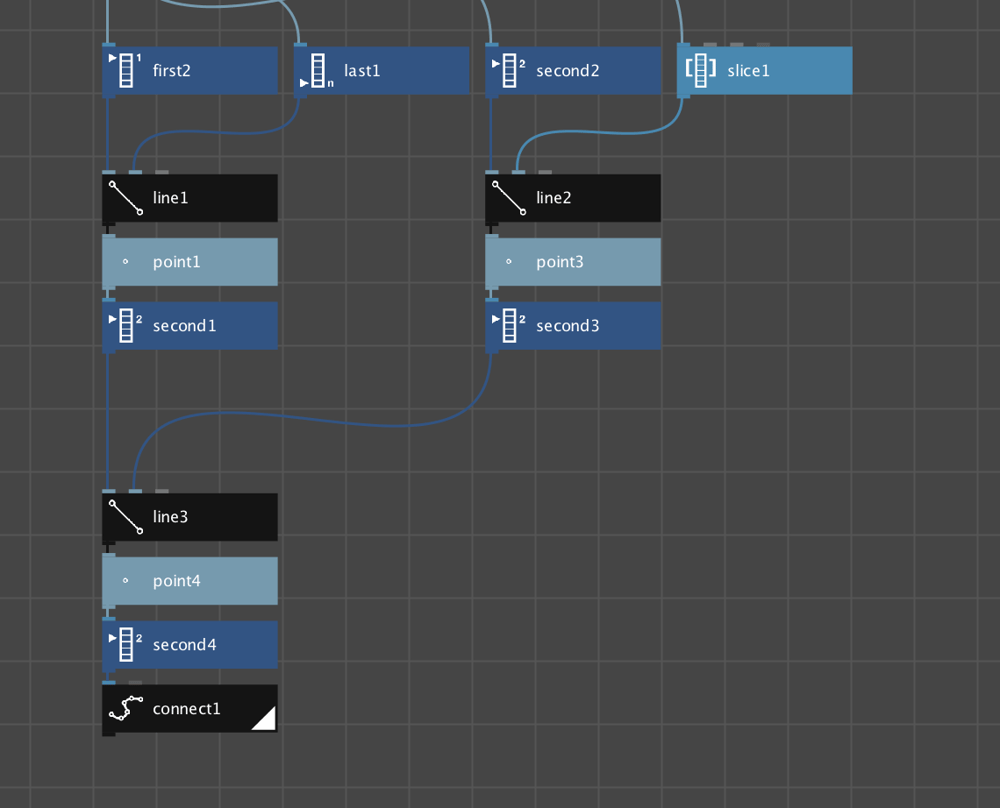This screenshot has width=1000, height=808.
Task: Click the output port below slice1
Action: (683, 96)
